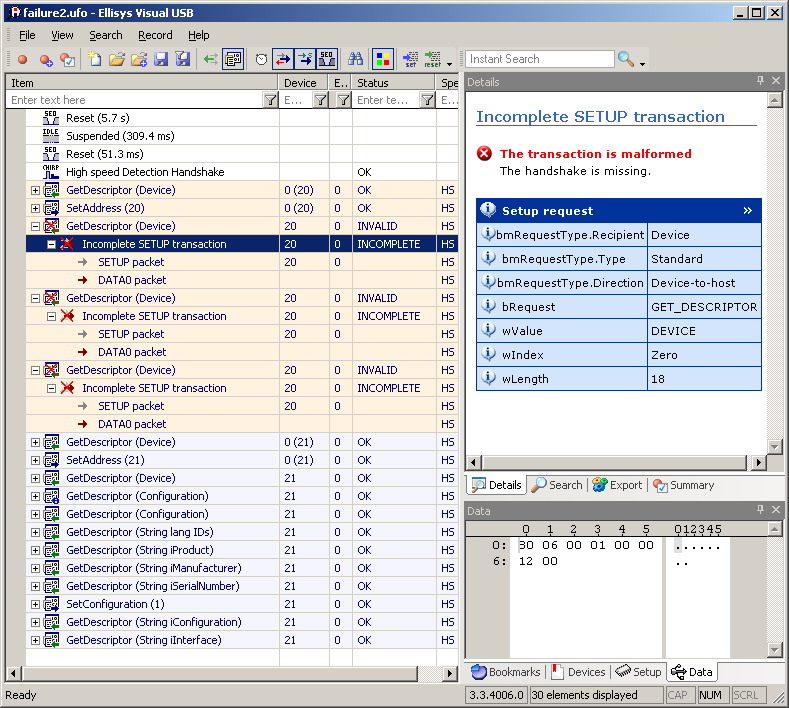The width and height of the screenshot is (789, 708).
Task: Open the Search menu
Action: [x=106, y=35]
